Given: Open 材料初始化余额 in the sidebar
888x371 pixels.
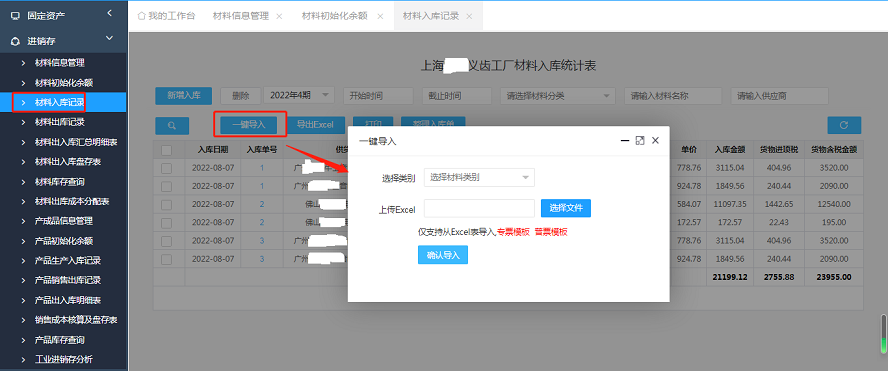Looking at the screenshot, I should coord(63,83).
